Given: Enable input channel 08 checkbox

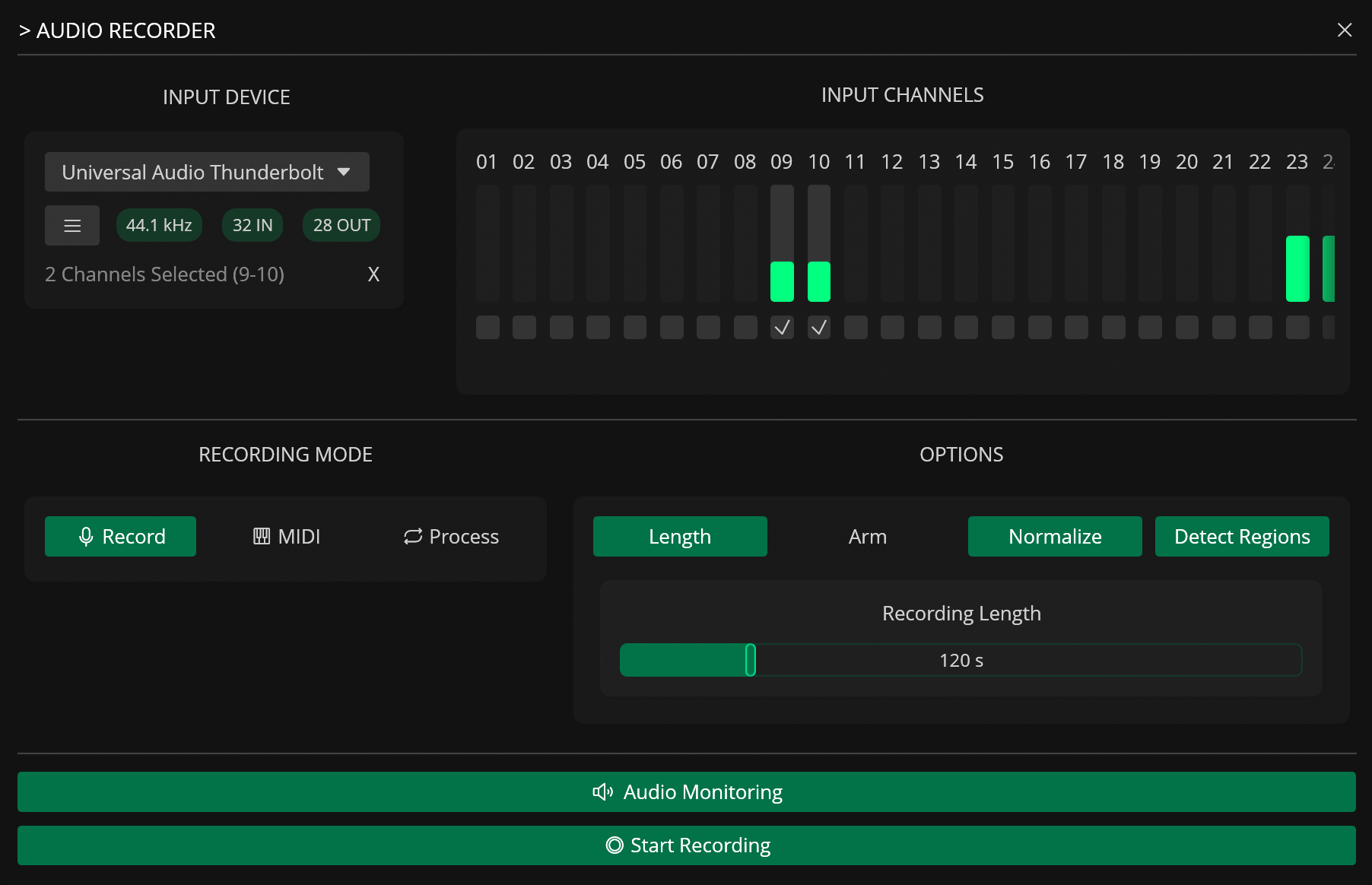Looking at the screenshot, I should click(x=745, y=328).
